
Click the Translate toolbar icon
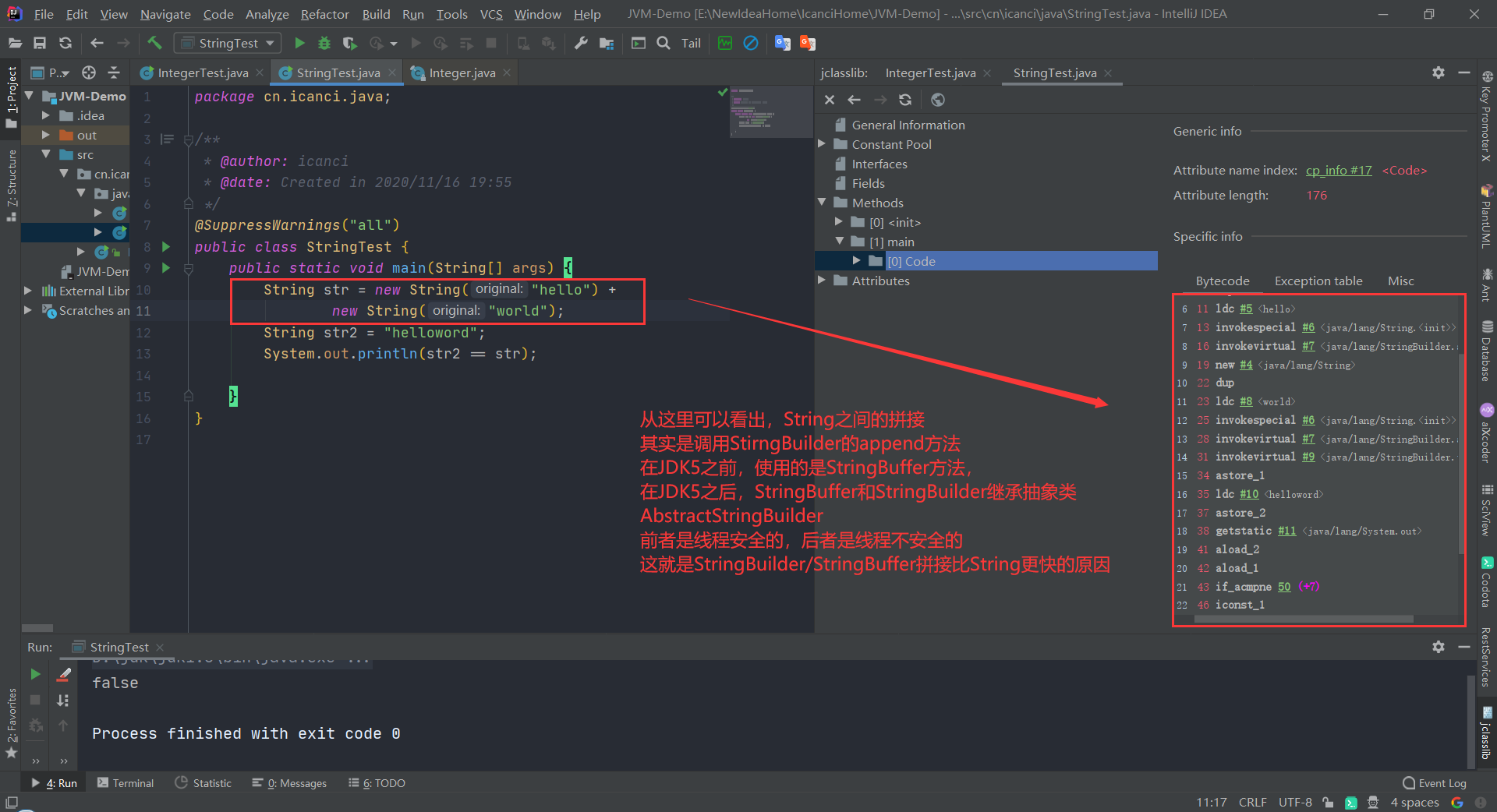[x=782, y=43]
